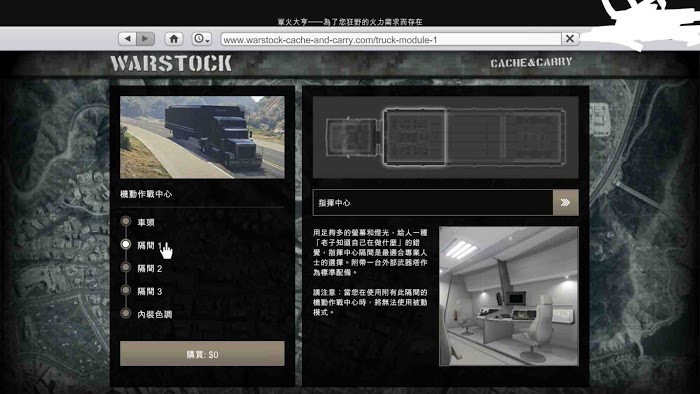700x394 pixels.
Task: Go to the browser home page icon
Action: tap(174, 39)
